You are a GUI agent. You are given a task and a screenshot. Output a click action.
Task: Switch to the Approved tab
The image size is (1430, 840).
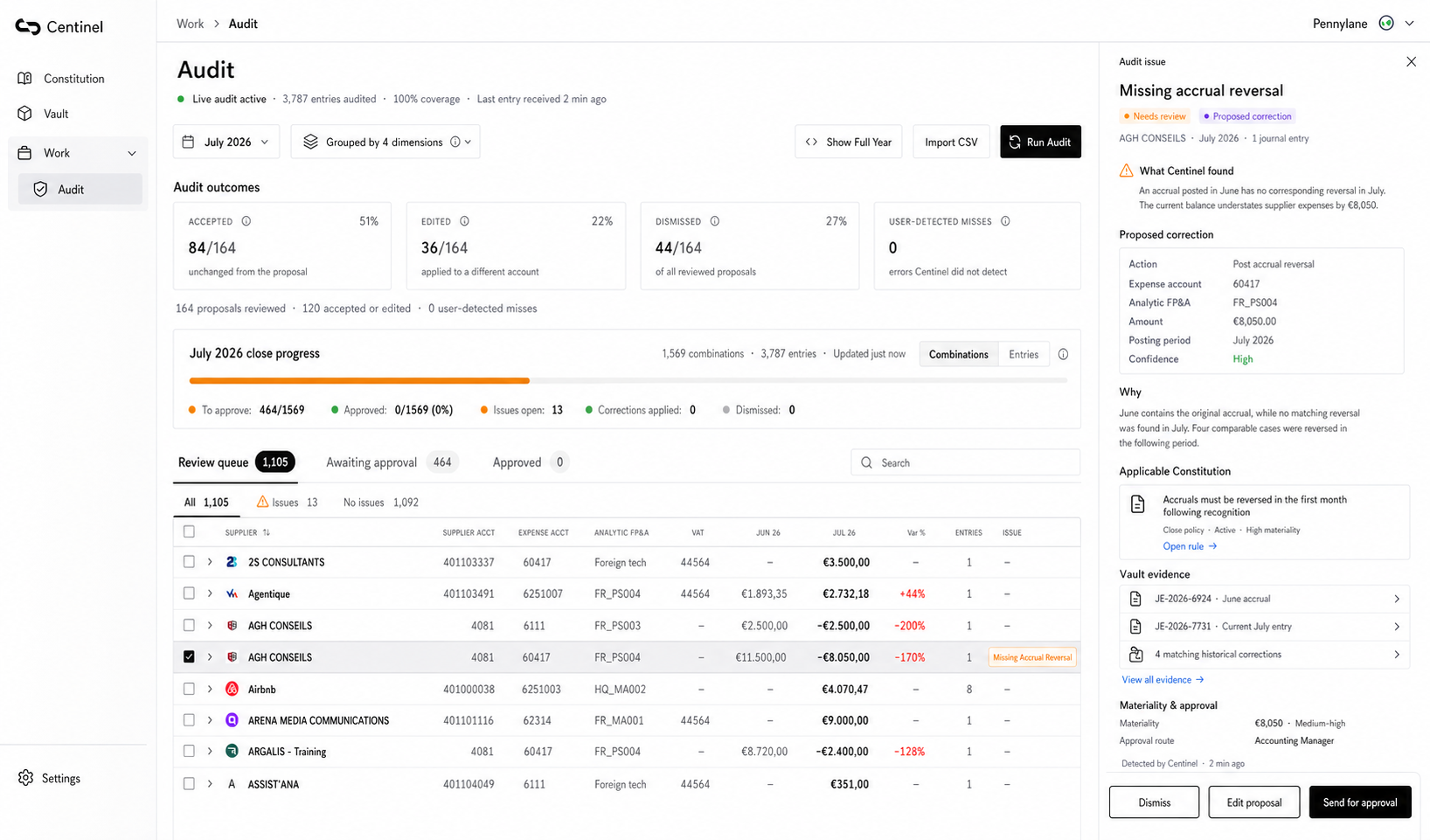click(x=531, y=462)
